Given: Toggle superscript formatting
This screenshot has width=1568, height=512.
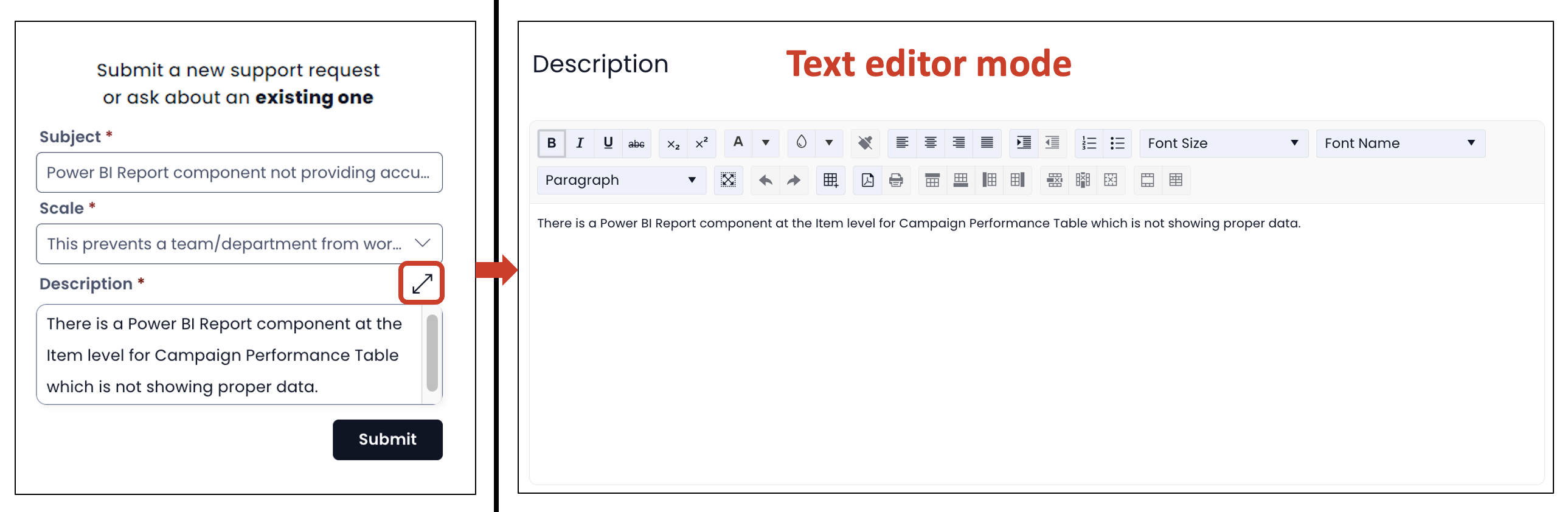Looking at the screenshot, I should click(x=701, y=143).
